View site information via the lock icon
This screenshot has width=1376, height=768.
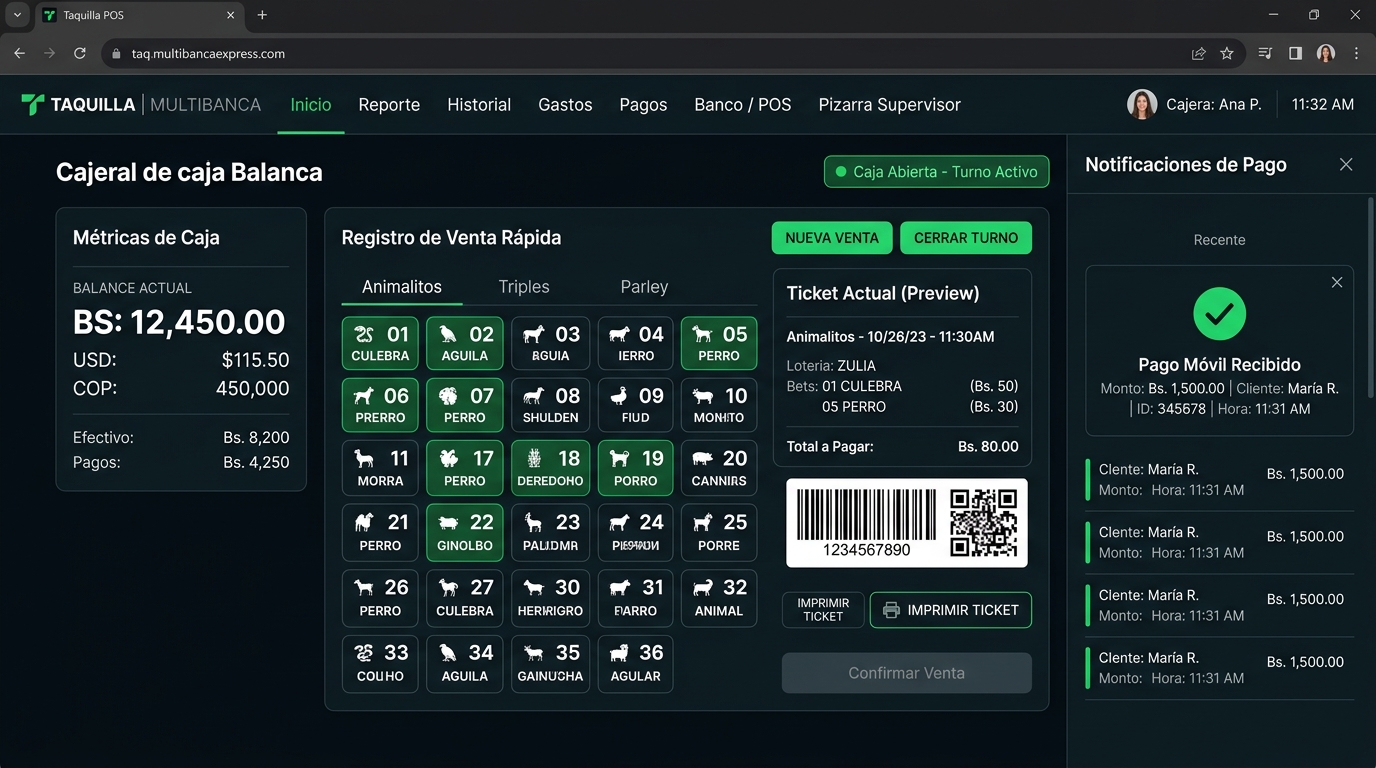coord(117,54)
